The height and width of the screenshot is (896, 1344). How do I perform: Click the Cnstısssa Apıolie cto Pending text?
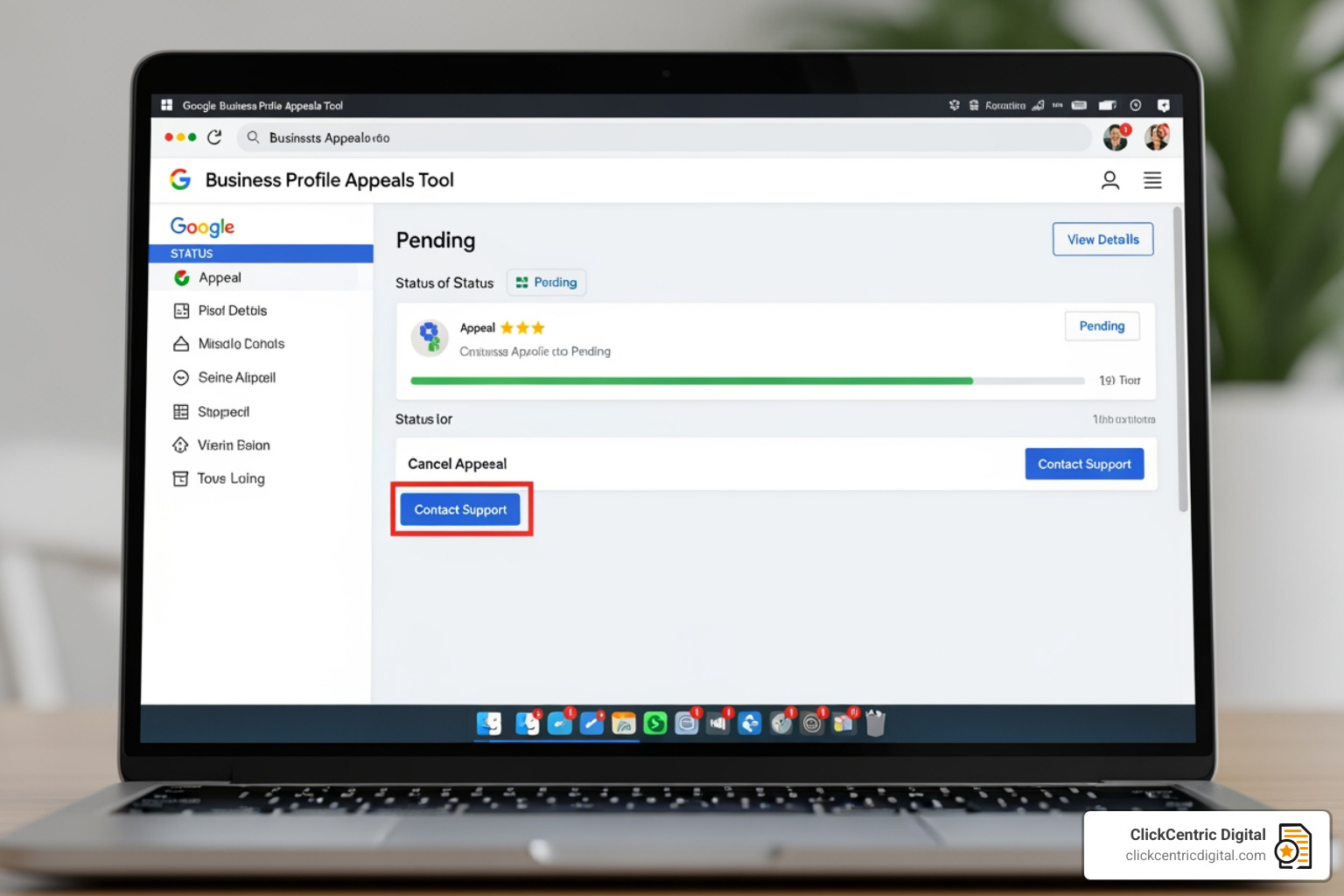click(535, 351)
